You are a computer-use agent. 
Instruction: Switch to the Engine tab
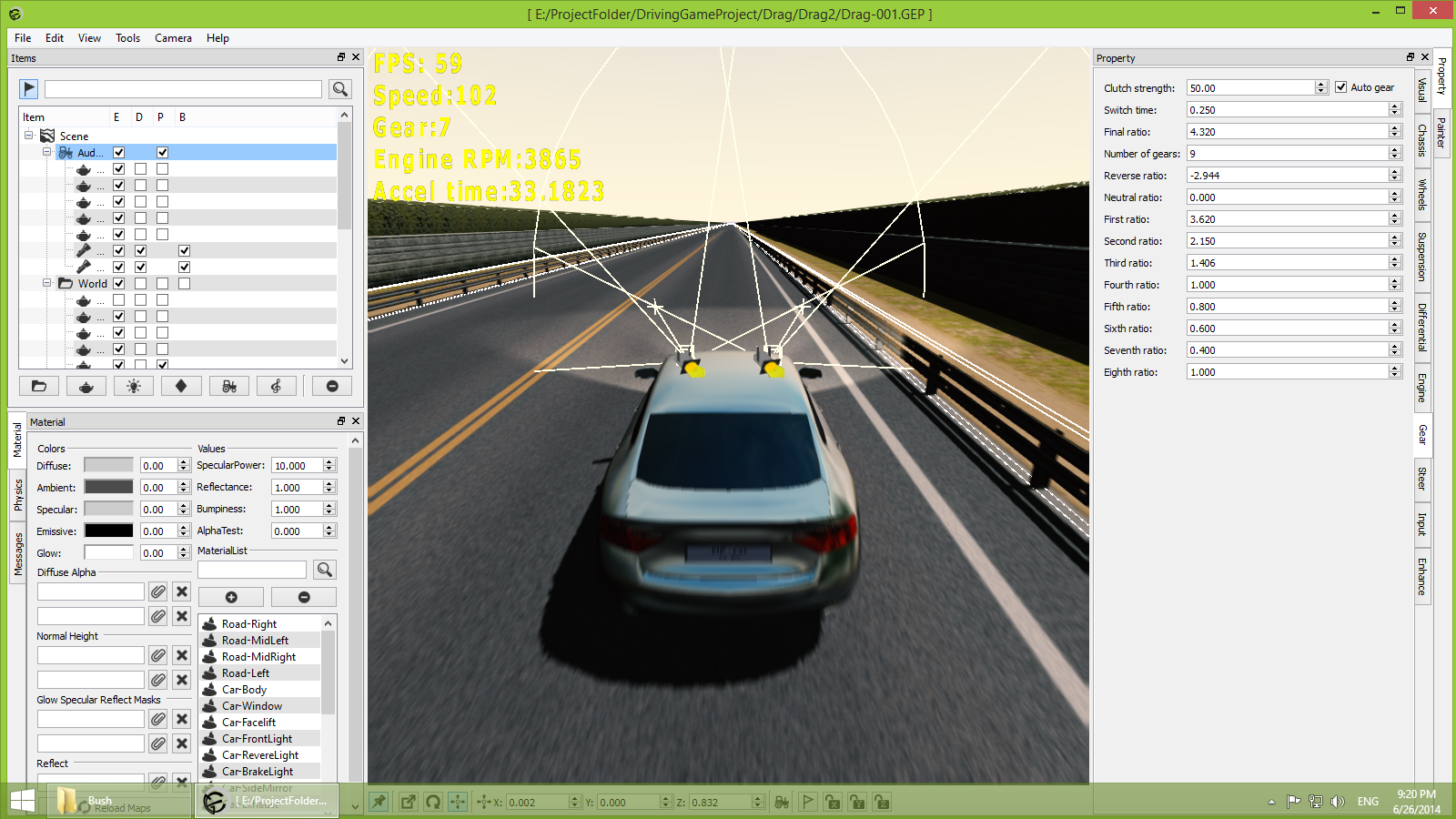tap(1422, 388)
